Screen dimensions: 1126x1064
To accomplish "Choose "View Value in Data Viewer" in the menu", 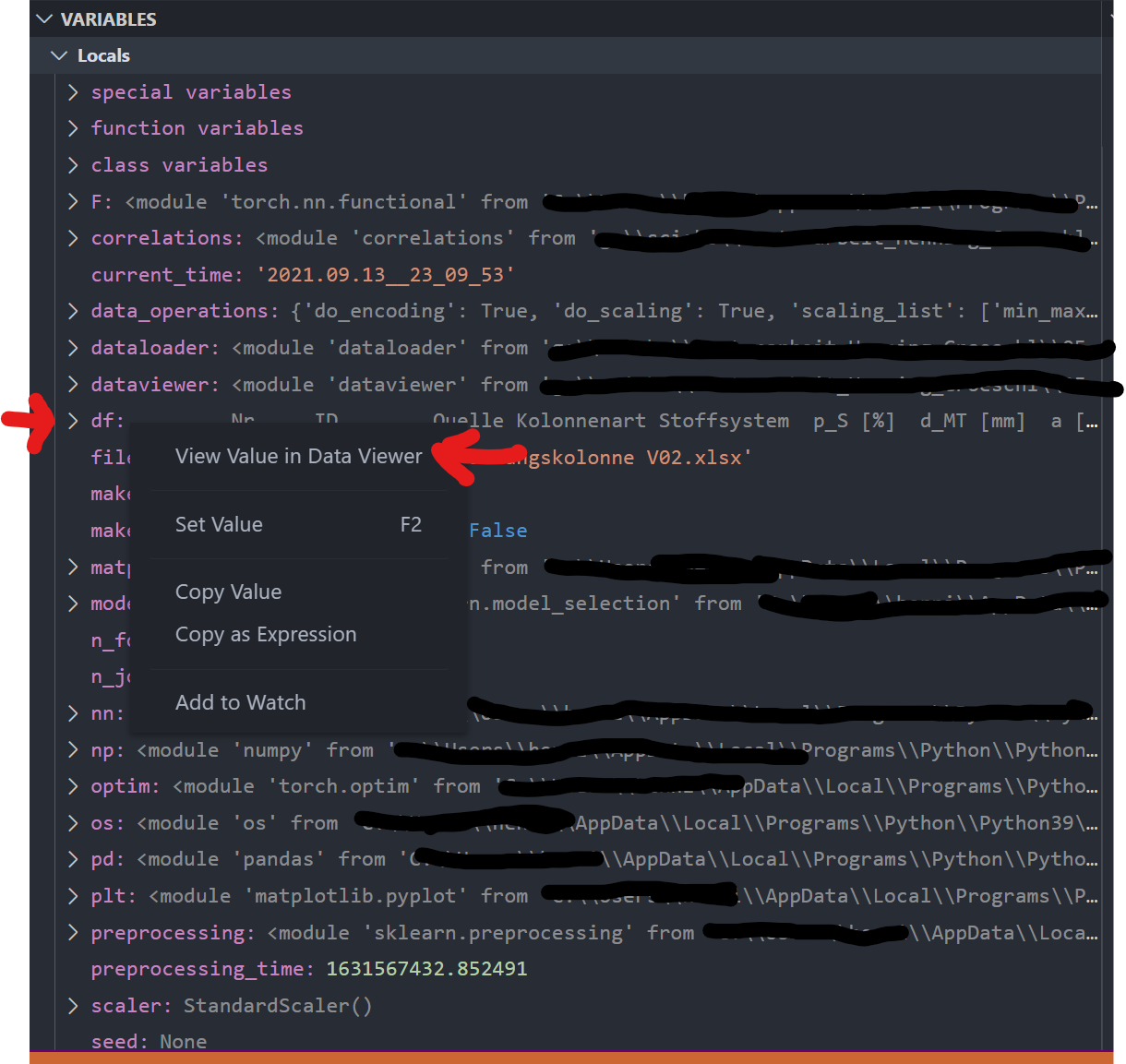I will pos(298,456).
